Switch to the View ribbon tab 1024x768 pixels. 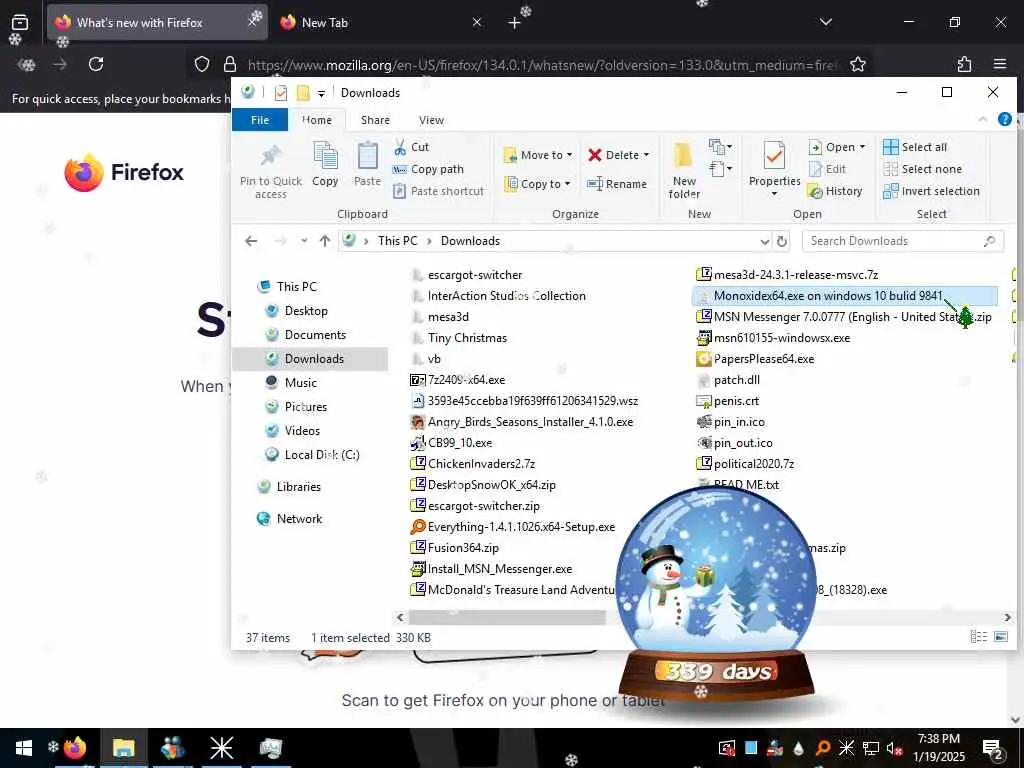431,120
